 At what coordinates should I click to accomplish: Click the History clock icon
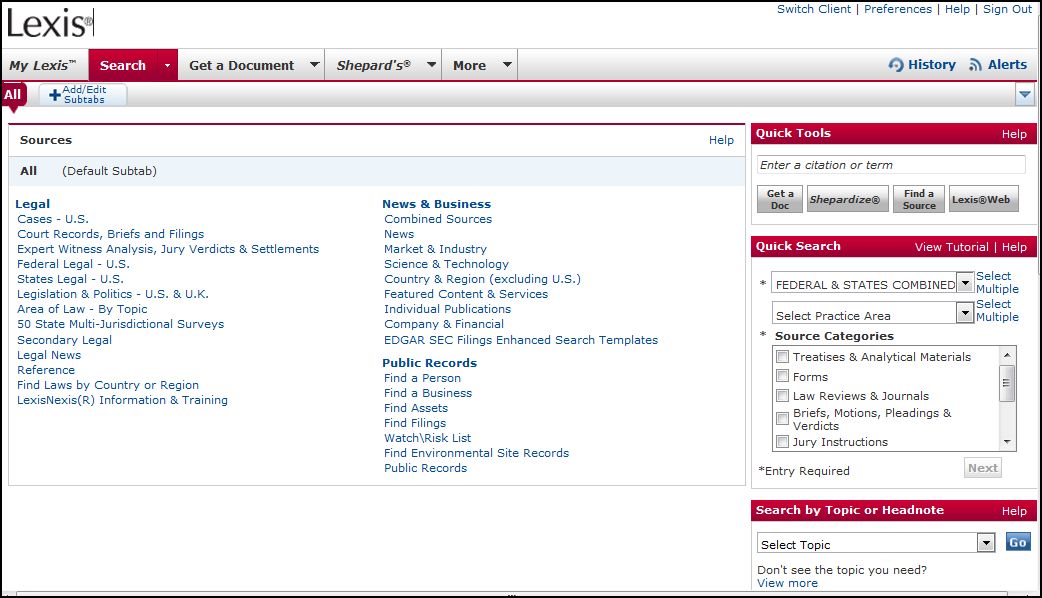point(896,65)
